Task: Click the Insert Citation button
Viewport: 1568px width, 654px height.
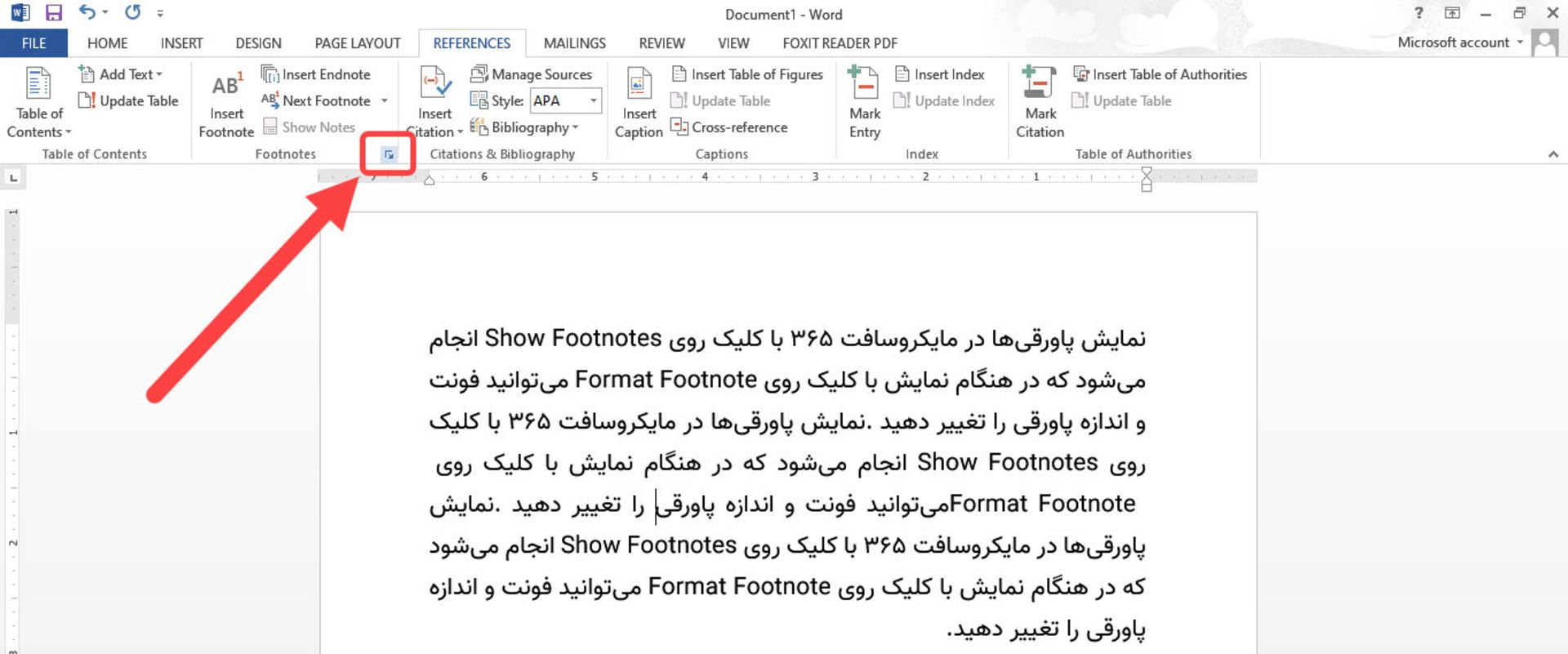Action: (x=435, y=104)
